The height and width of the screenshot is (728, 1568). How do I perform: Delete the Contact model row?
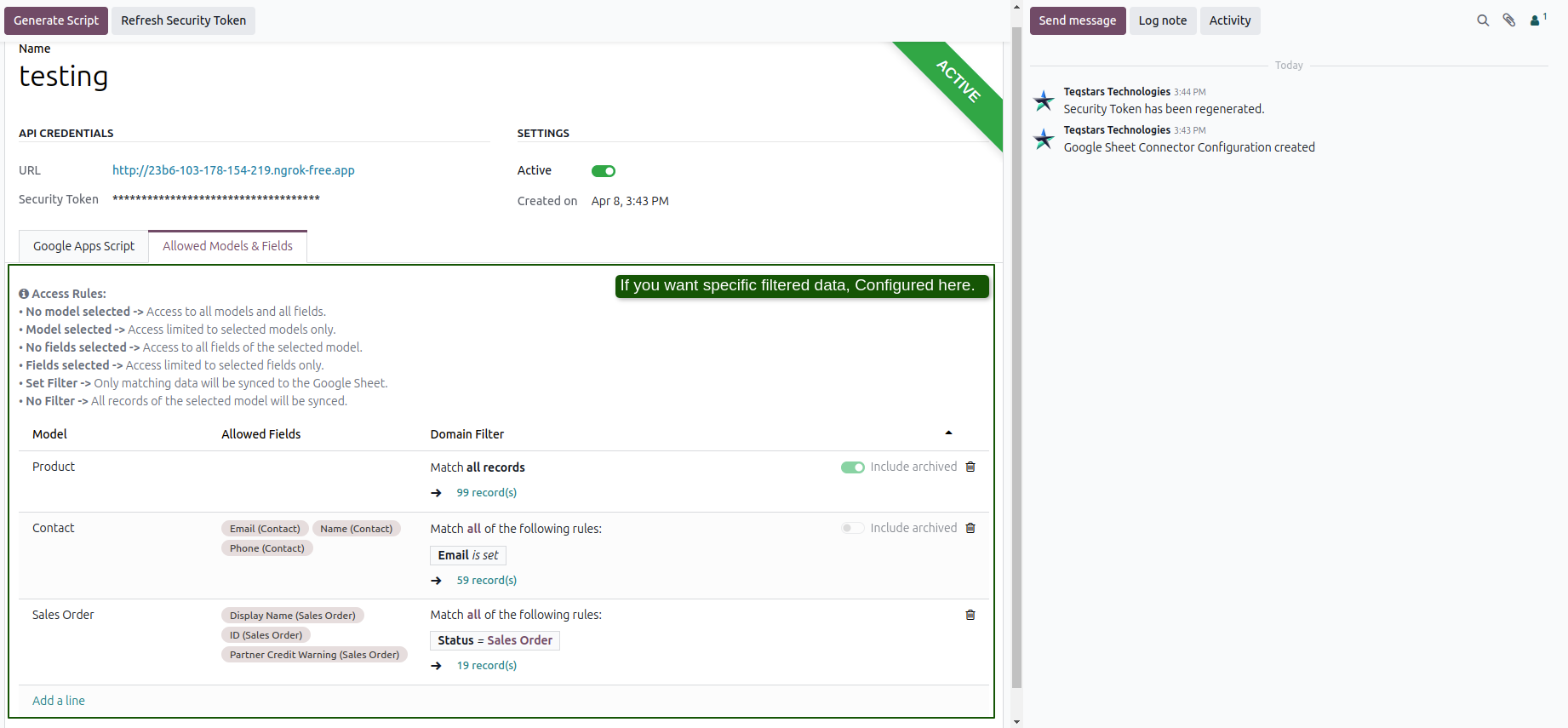click(970, 528)
